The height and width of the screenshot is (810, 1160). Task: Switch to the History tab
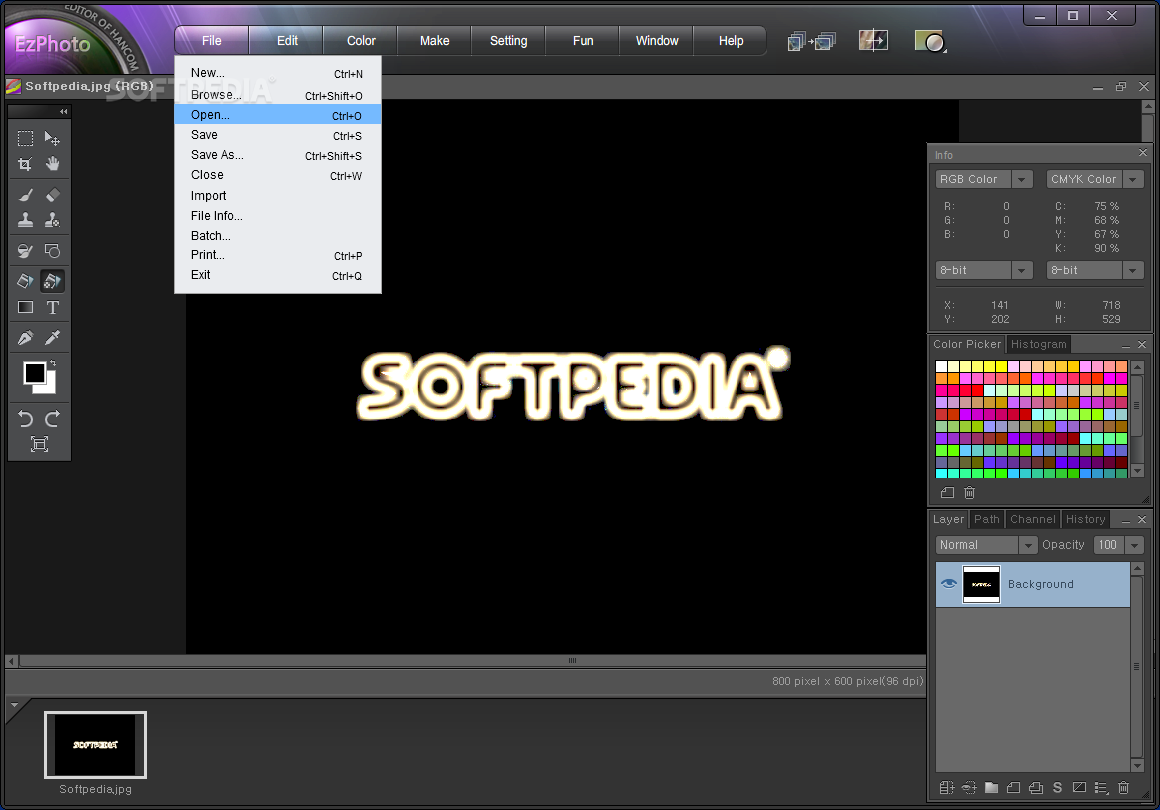pos(1085,519)
